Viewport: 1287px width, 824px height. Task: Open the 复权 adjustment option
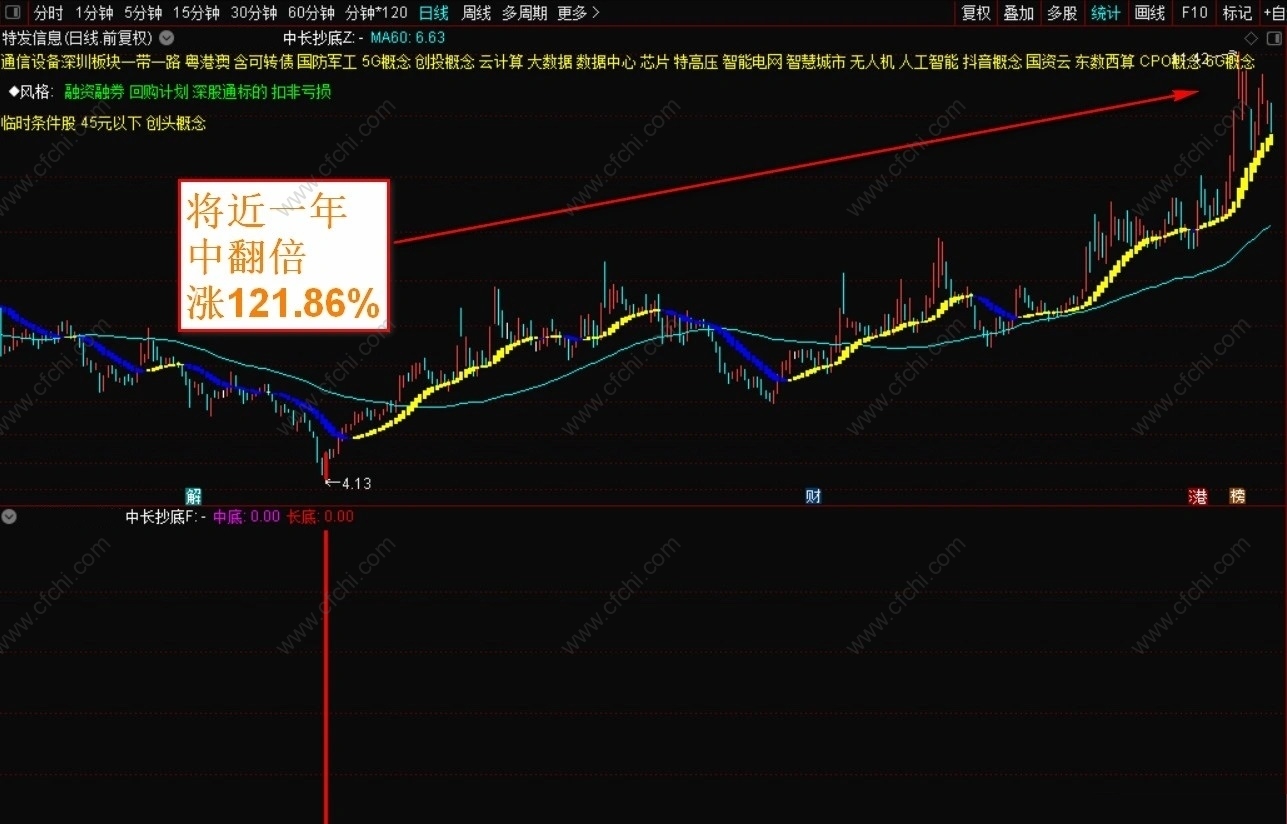pos(976,13)
